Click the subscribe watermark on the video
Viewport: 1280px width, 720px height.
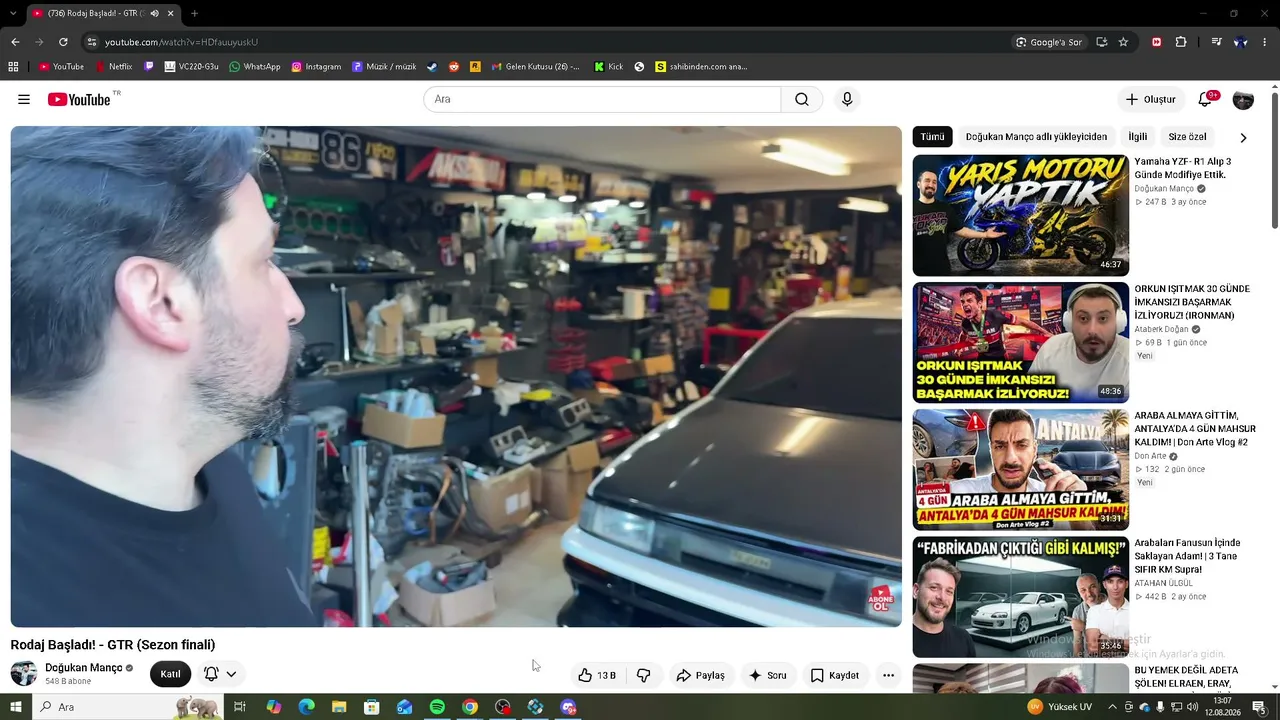click(x=881, y=599)
